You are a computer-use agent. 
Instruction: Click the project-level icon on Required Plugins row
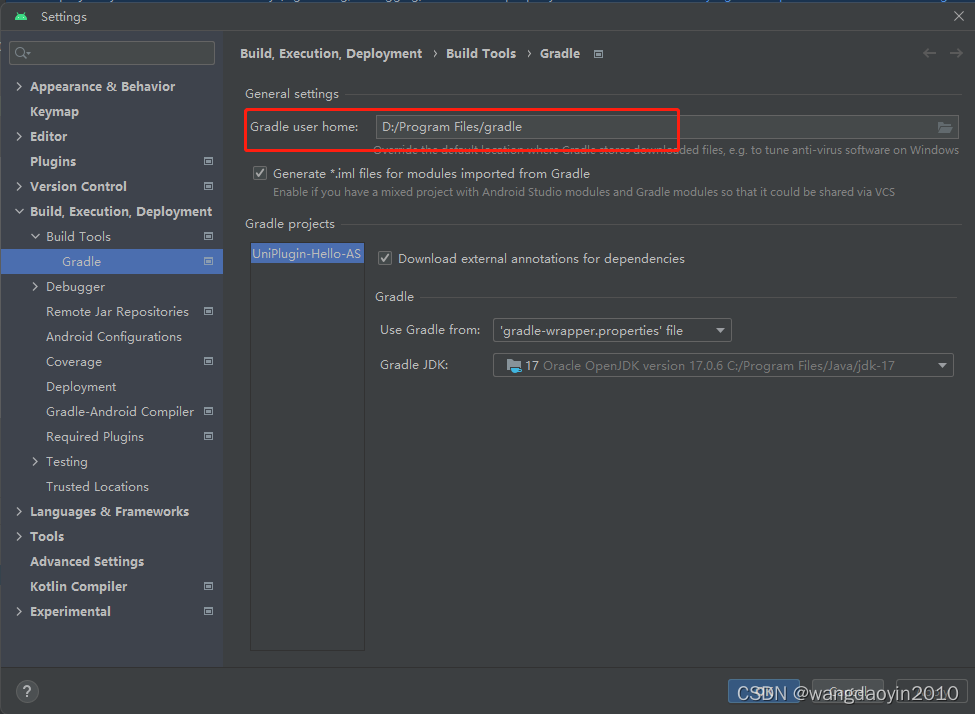(x=208, y=436)
